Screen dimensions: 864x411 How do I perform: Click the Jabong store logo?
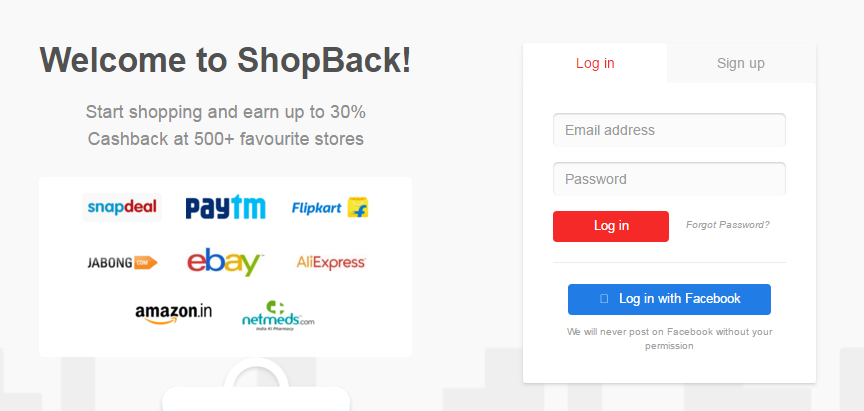122,262
